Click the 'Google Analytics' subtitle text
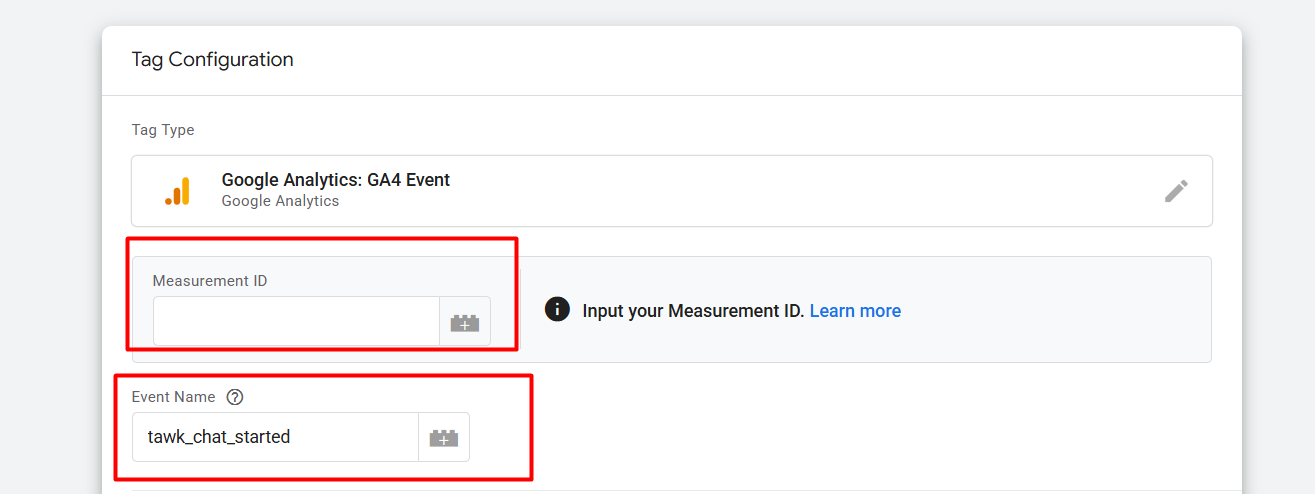 pyautogui.click(x=280, y=201)
